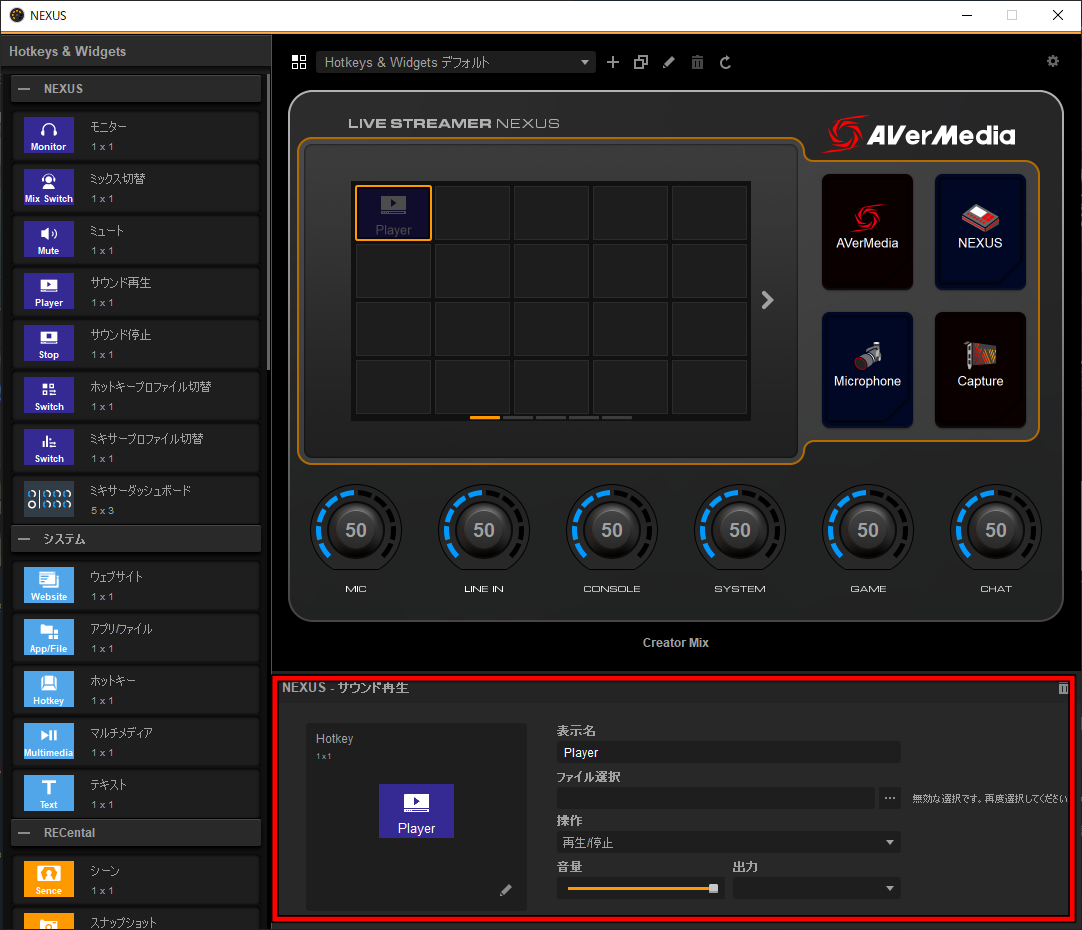Click the ファイル選択 file path field
1082x930 pixels.
click(716, 798)
